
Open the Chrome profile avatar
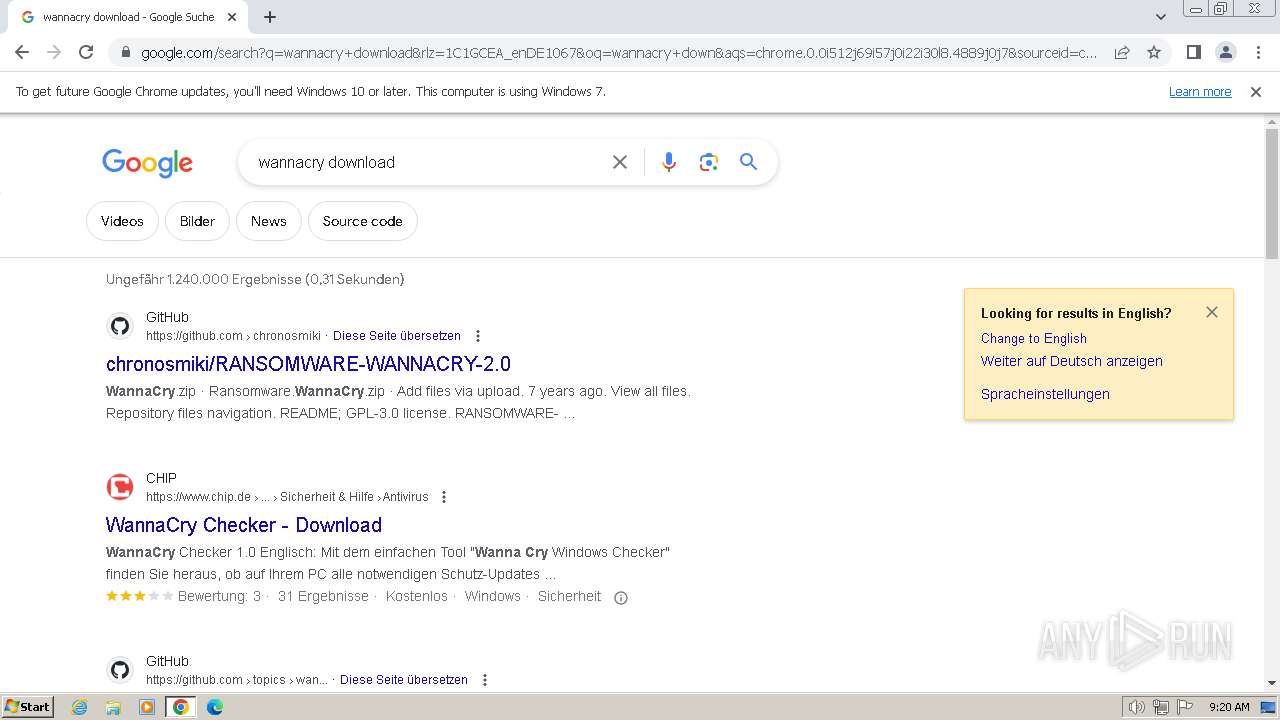click(x=1225, y=52)
